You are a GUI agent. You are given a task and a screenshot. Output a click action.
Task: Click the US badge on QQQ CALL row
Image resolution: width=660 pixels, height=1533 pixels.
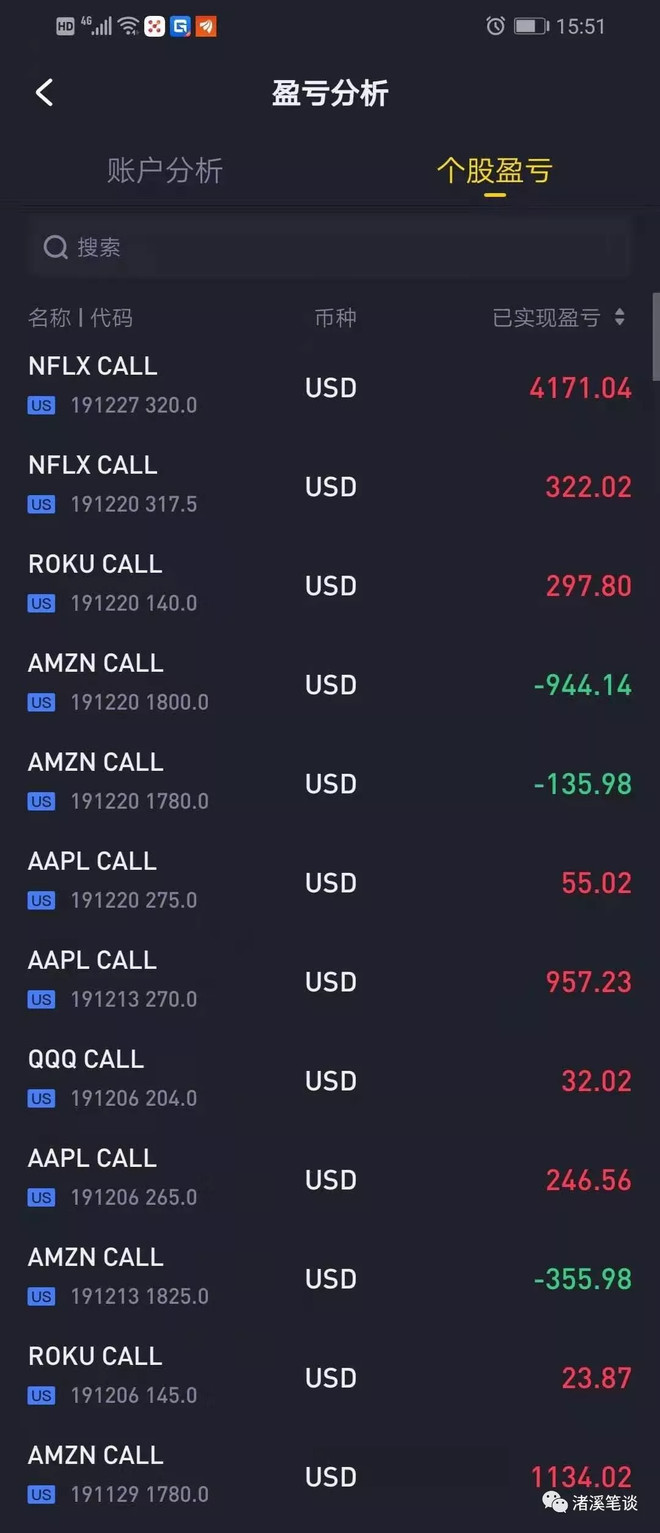[x=41, y=1099]
